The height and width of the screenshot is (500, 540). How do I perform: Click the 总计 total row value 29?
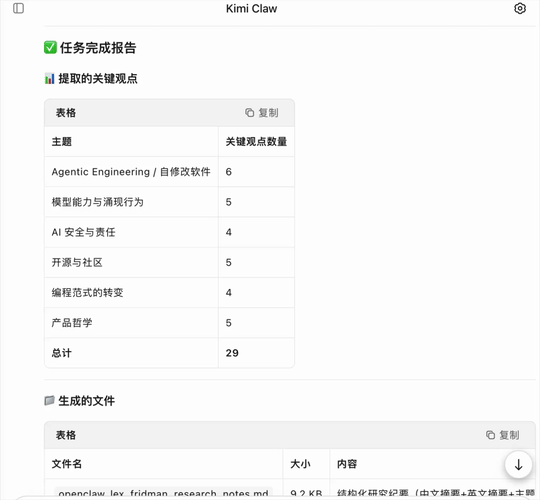pos(232,353)
